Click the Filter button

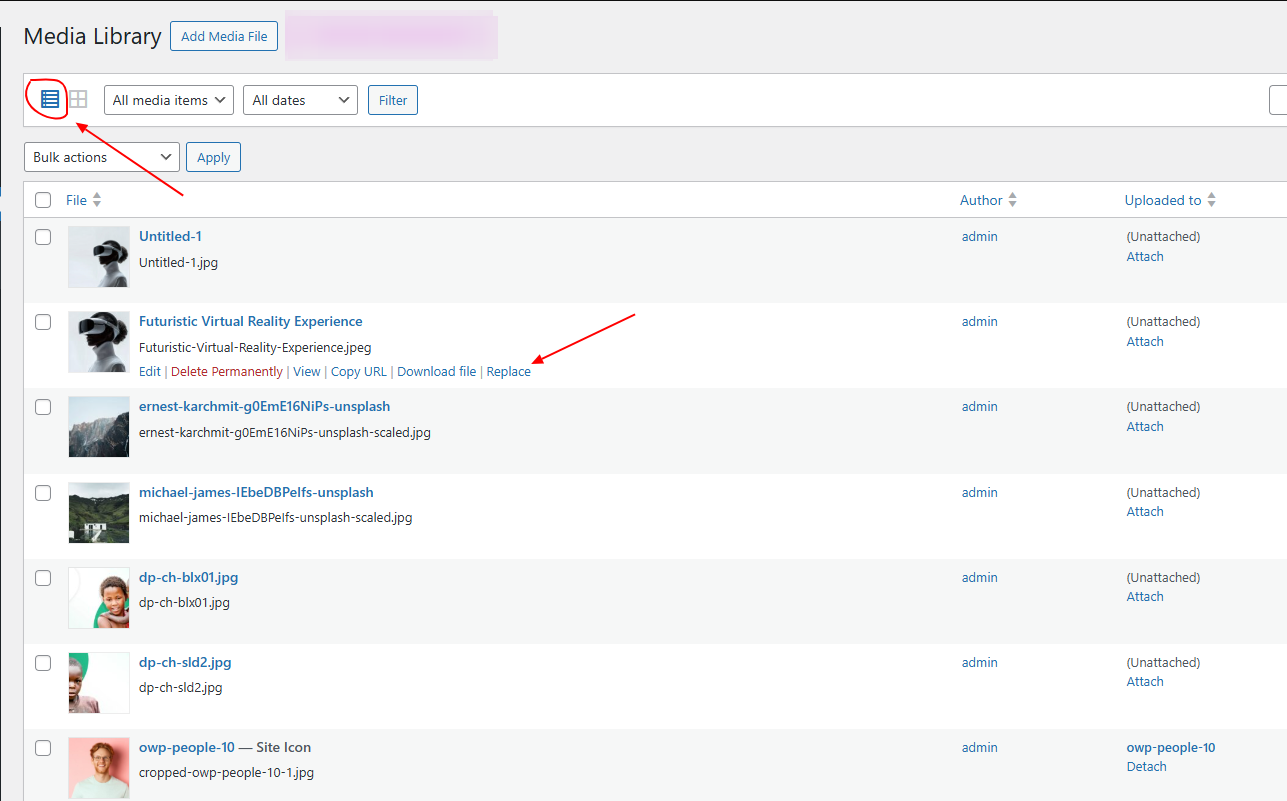[392, 99]
